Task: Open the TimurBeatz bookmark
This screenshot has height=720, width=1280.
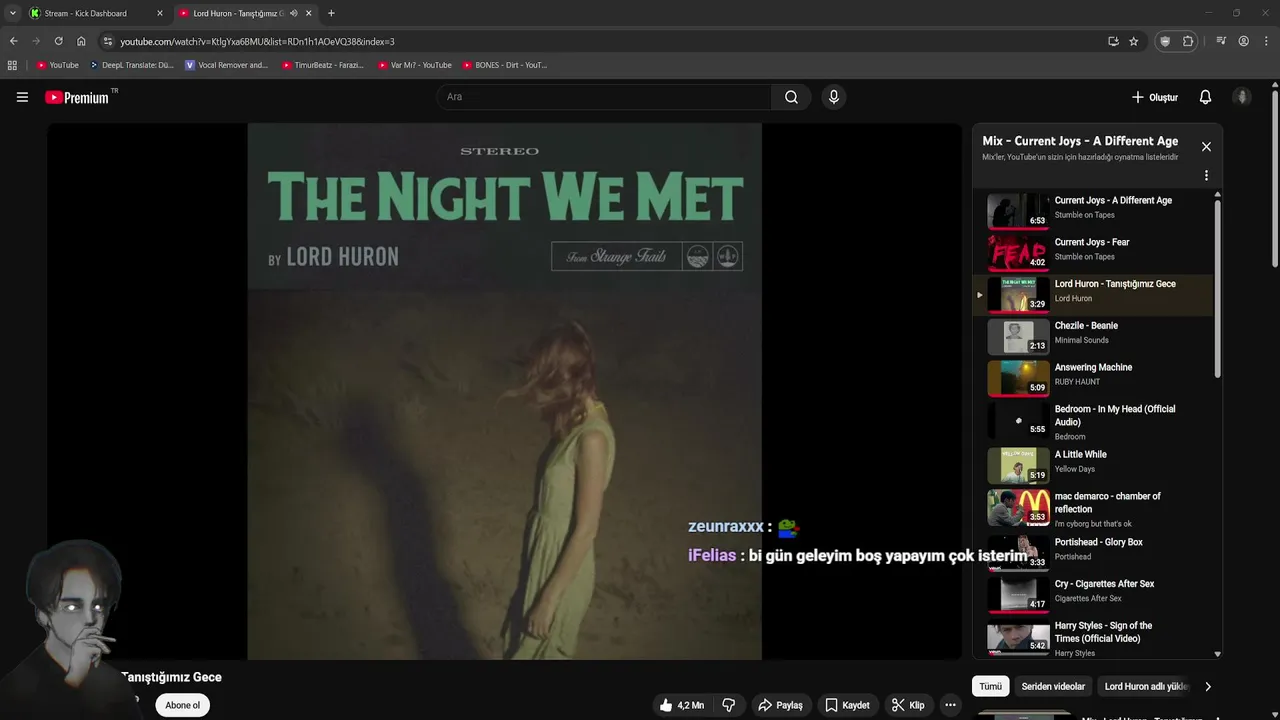Action: pyautogui.click(x=322, y=65)
